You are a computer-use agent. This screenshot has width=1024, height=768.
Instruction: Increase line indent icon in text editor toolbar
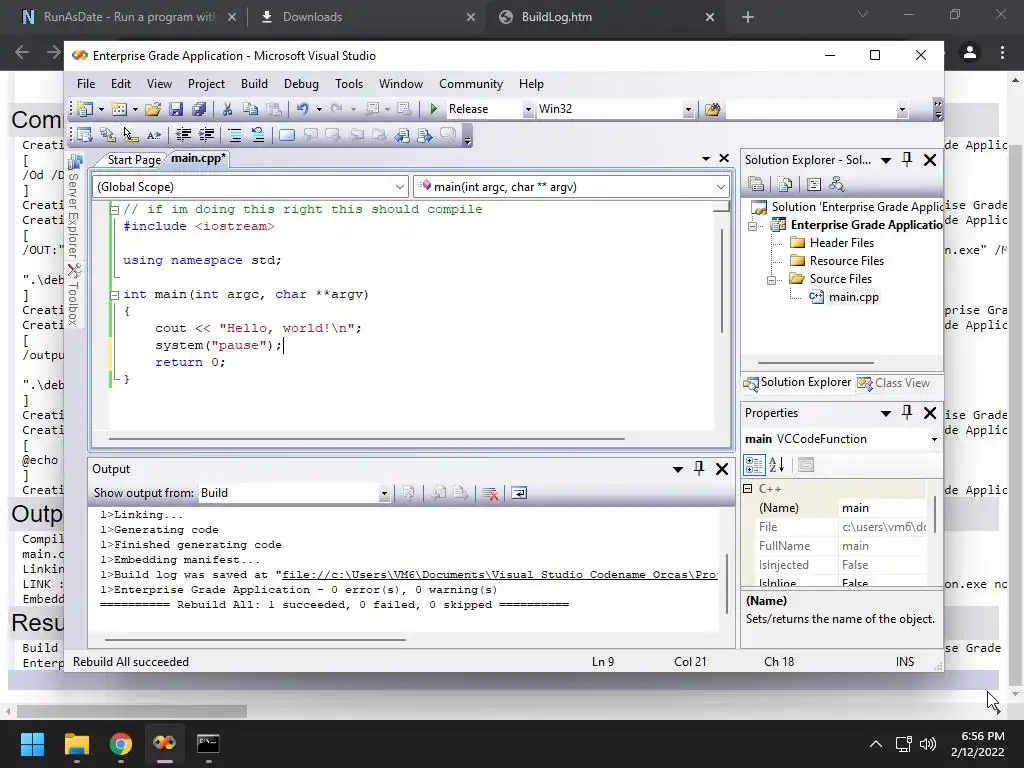(206, 135)
